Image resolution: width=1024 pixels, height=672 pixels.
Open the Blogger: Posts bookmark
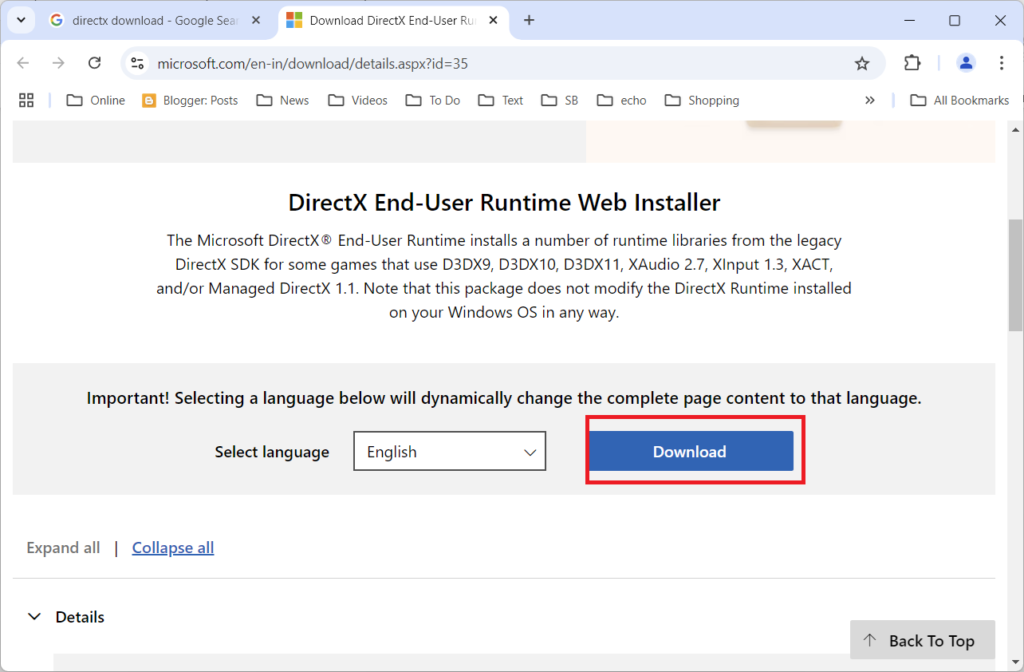point(190,101)
